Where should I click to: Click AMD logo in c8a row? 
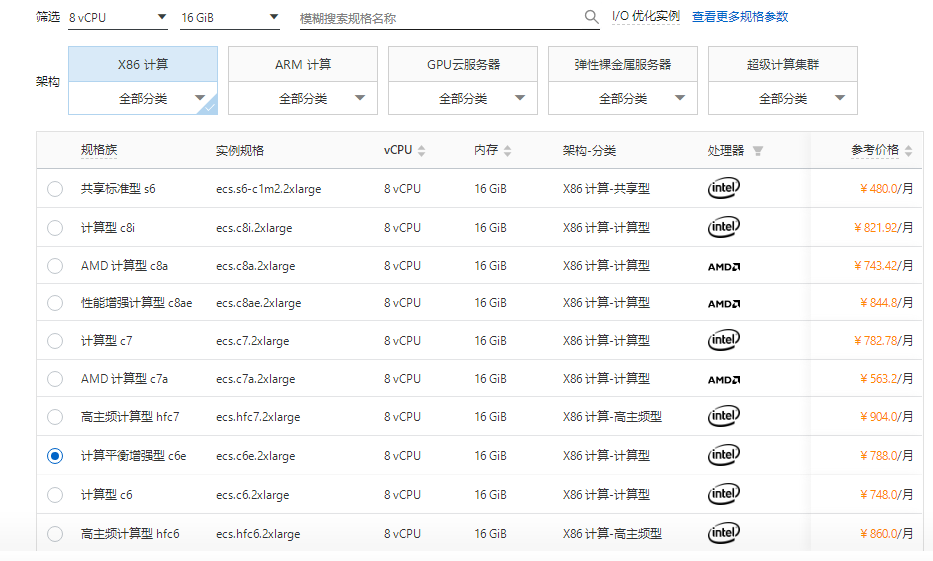click(724, 266)
